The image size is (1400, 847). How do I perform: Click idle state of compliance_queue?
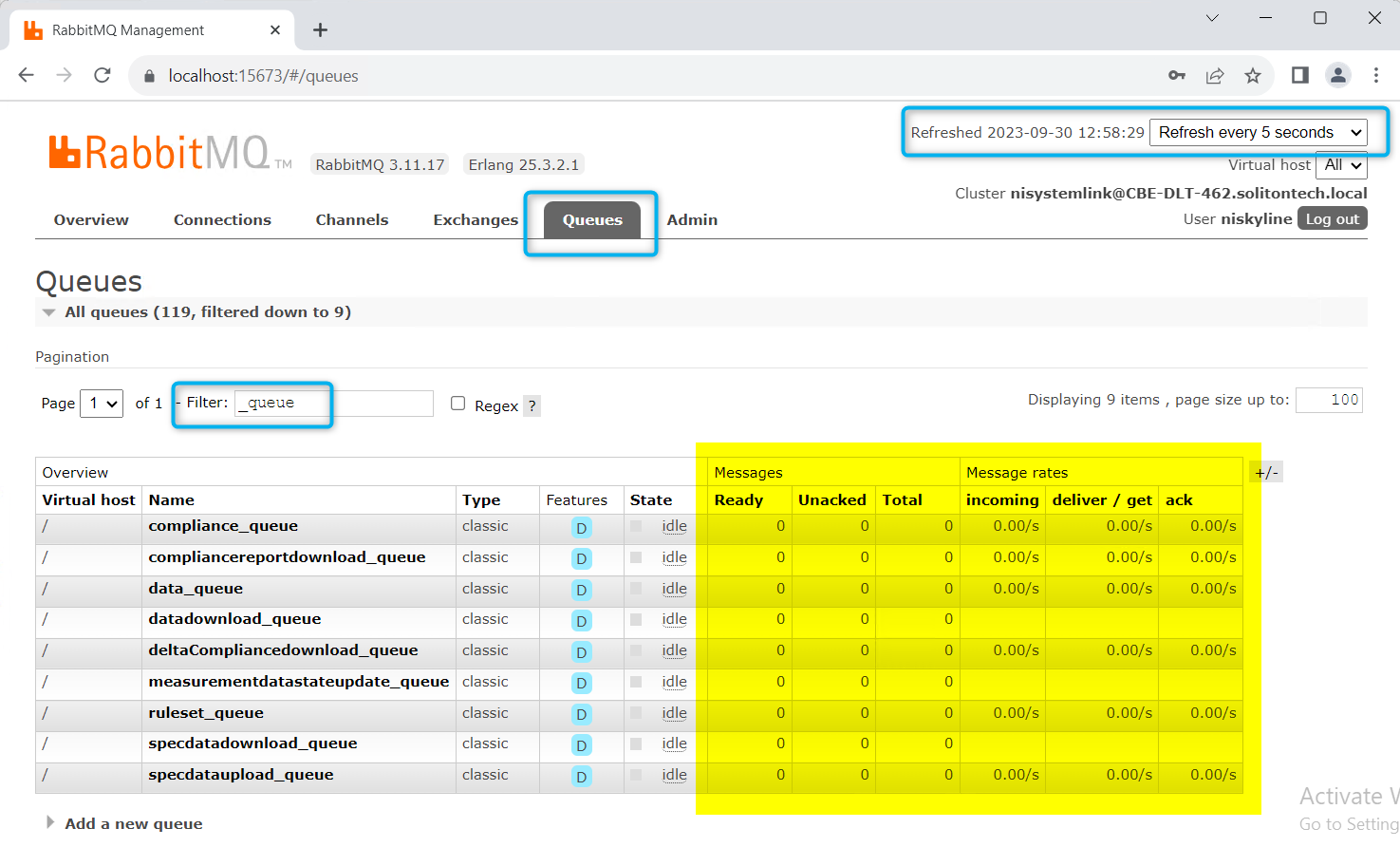(x=675, y=527)
